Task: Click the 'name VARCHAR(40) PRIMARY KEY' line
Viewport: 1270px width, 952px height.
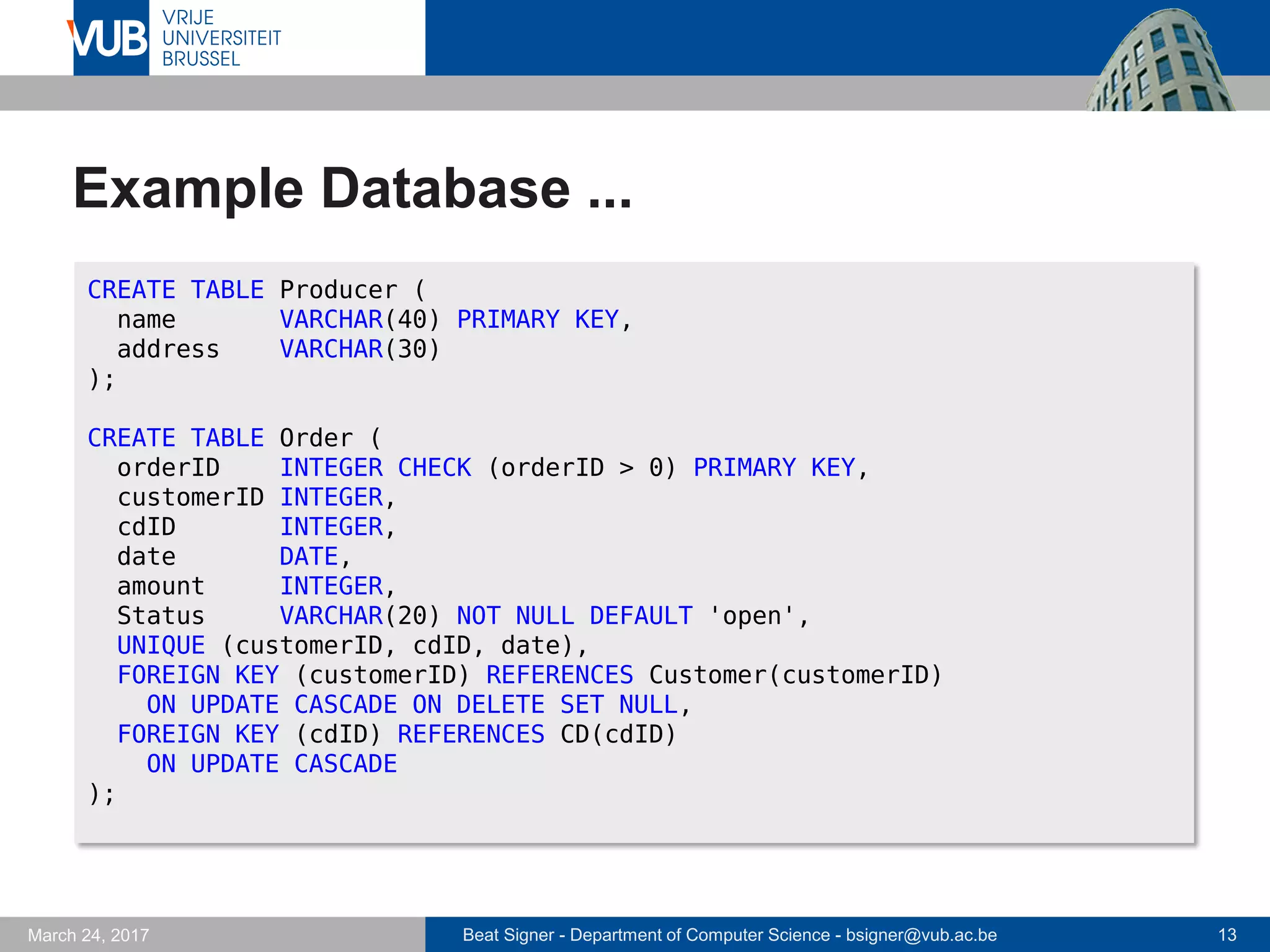Action: 375,320
